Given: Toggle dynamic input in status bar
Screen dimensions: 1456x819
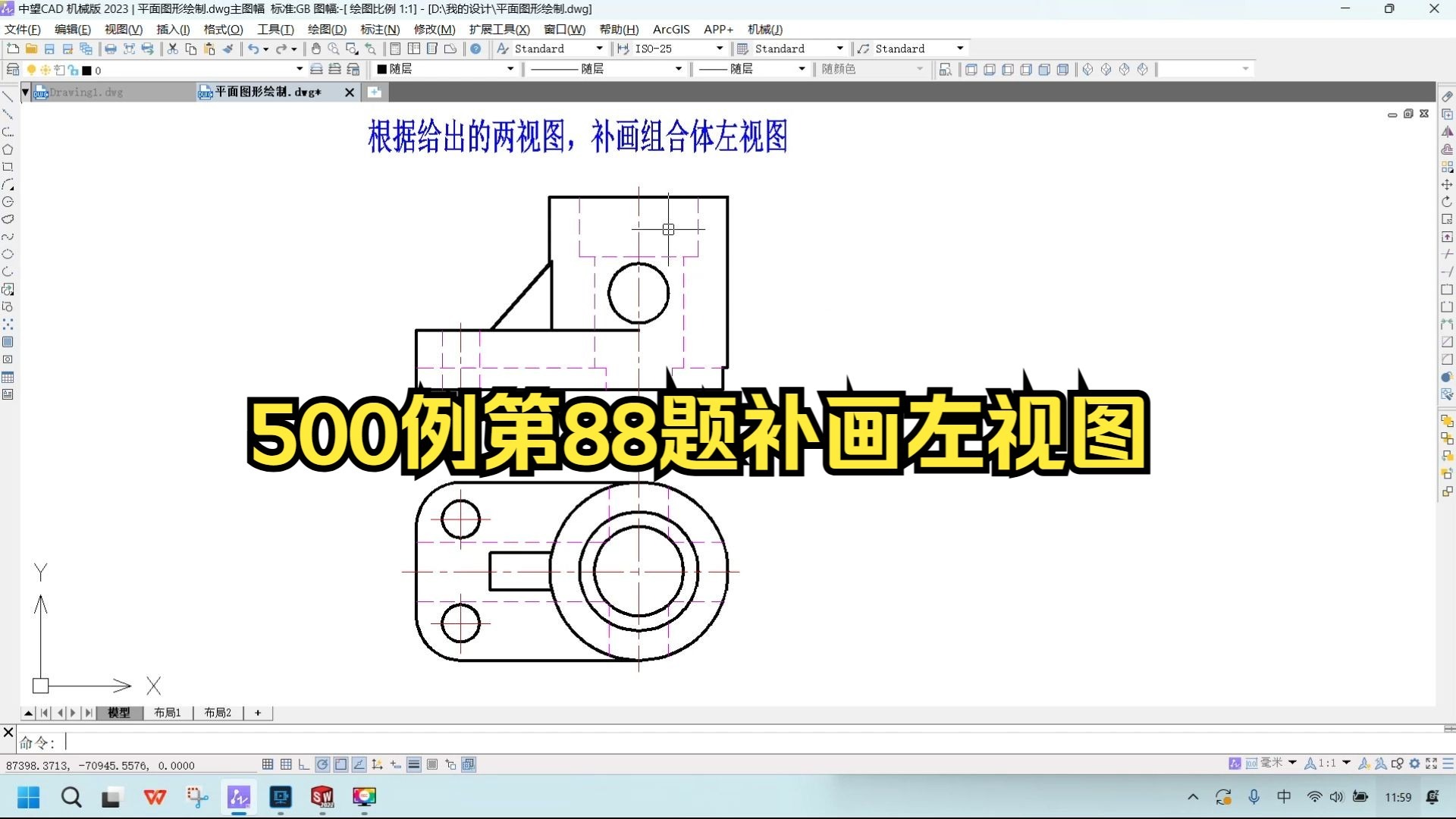Looking at the screenshot, I should coord(395,764).
